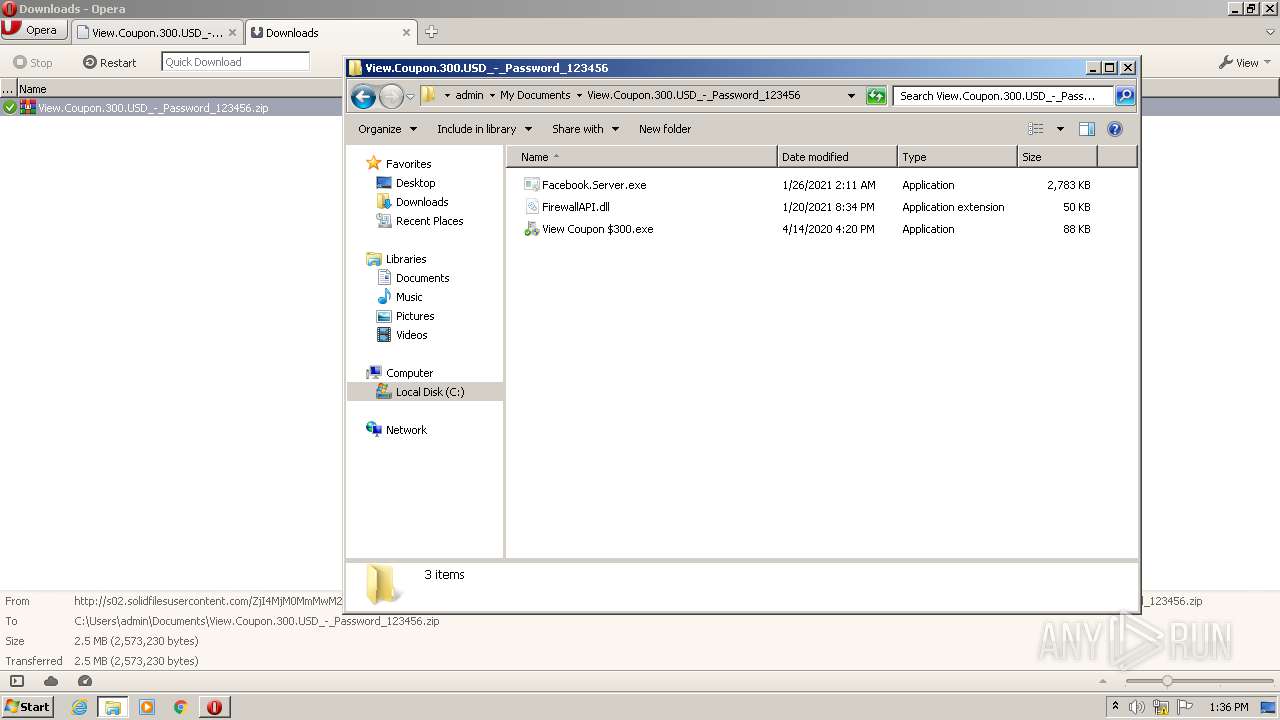Click the Opera Turbo icon in status bar

point(84,681)
